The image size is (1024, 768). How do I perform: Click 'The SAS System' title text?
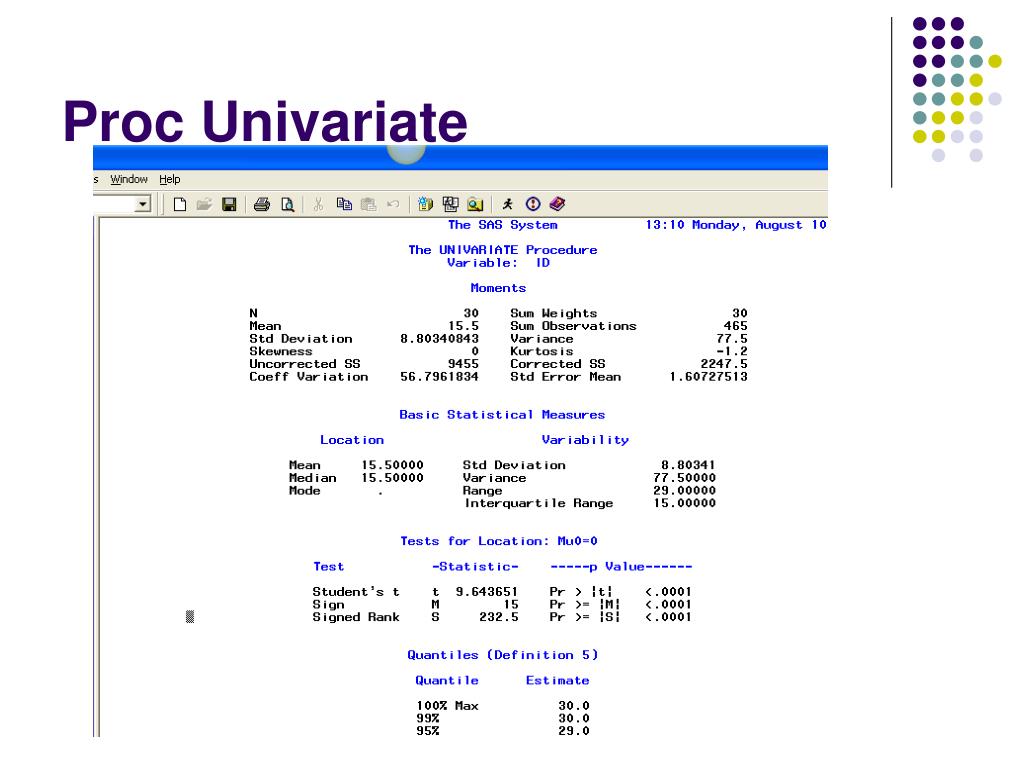tap(503, 225)
